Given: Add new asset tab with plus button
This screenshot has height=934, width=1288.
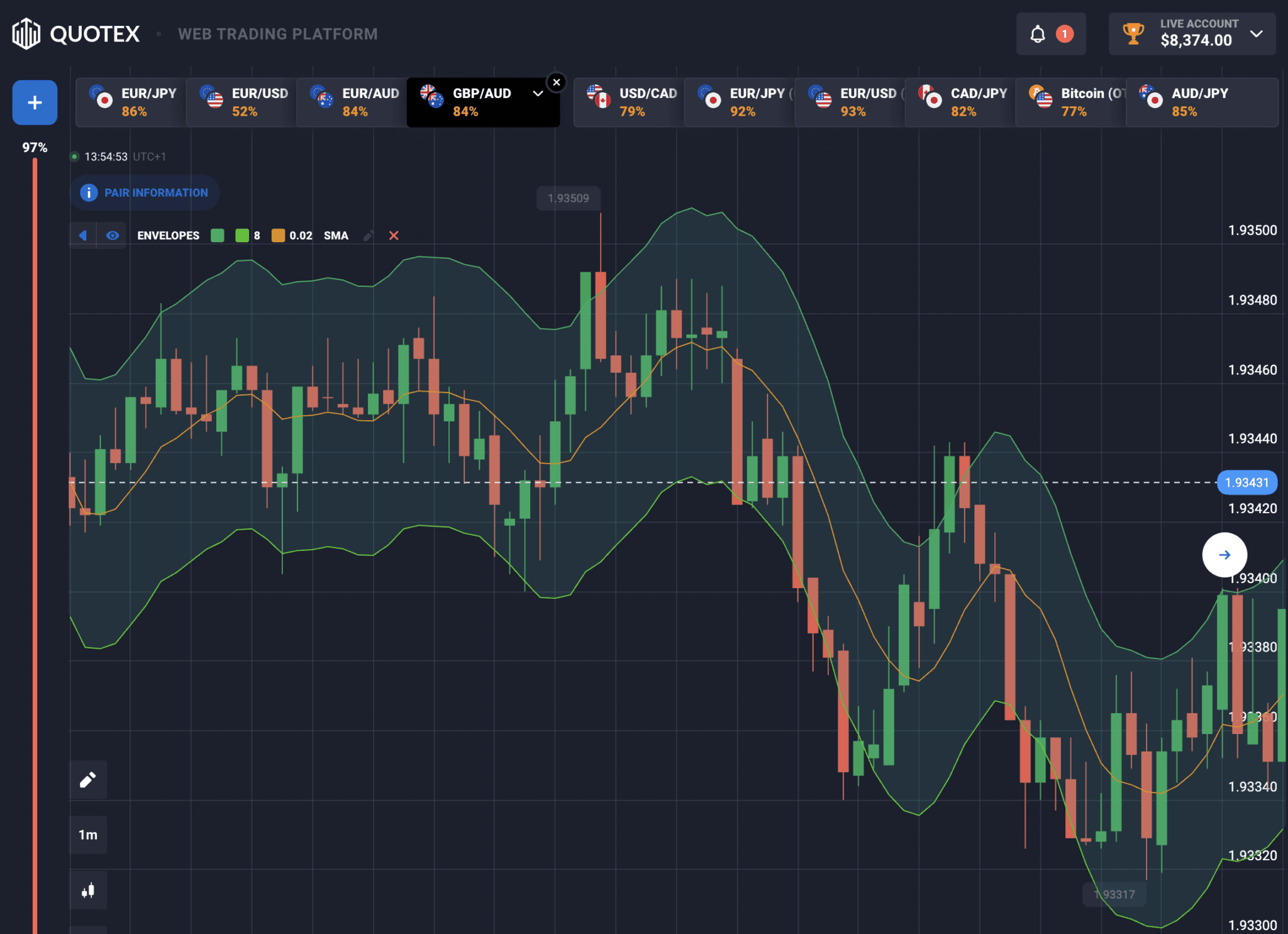Looking at the screenshot, I should 35,103.
